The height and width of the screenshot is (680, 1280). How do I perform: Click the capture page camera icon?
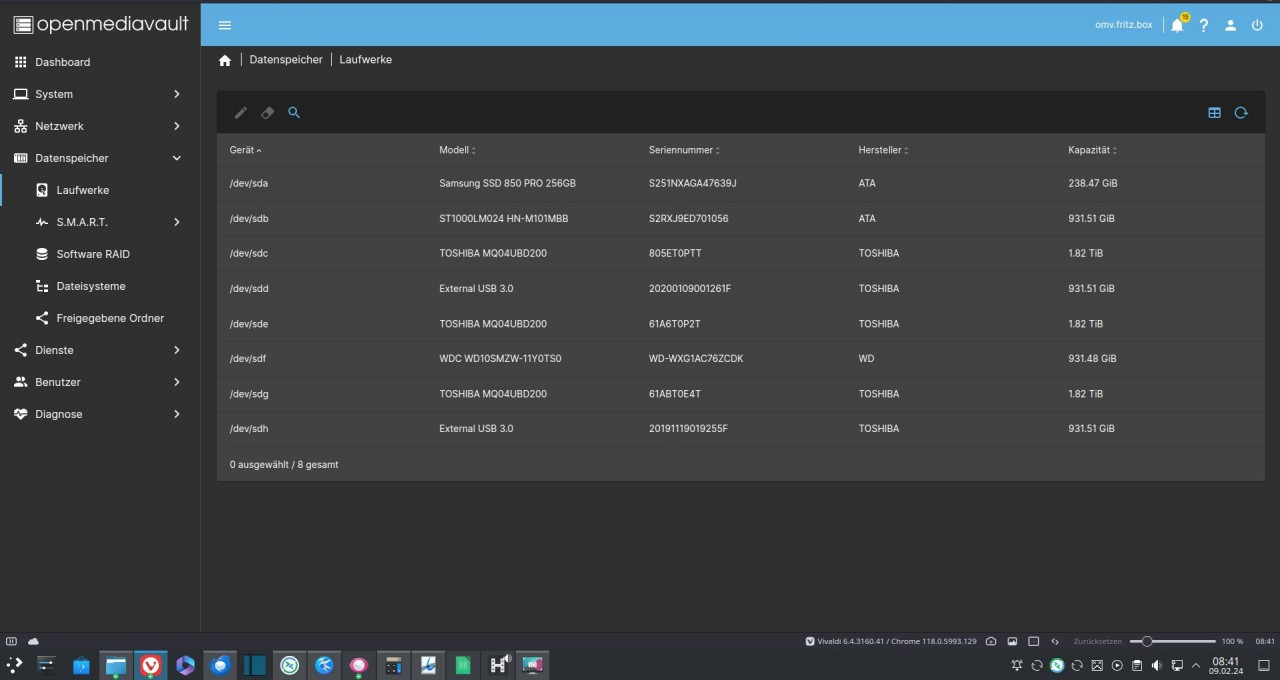pos(991,641)
